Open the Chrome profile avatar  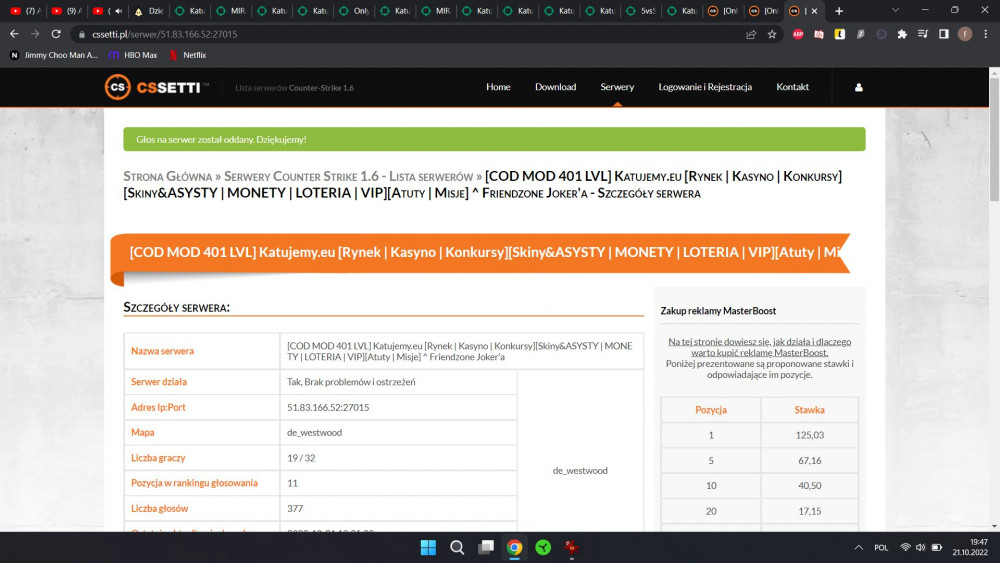pos(965,34)
